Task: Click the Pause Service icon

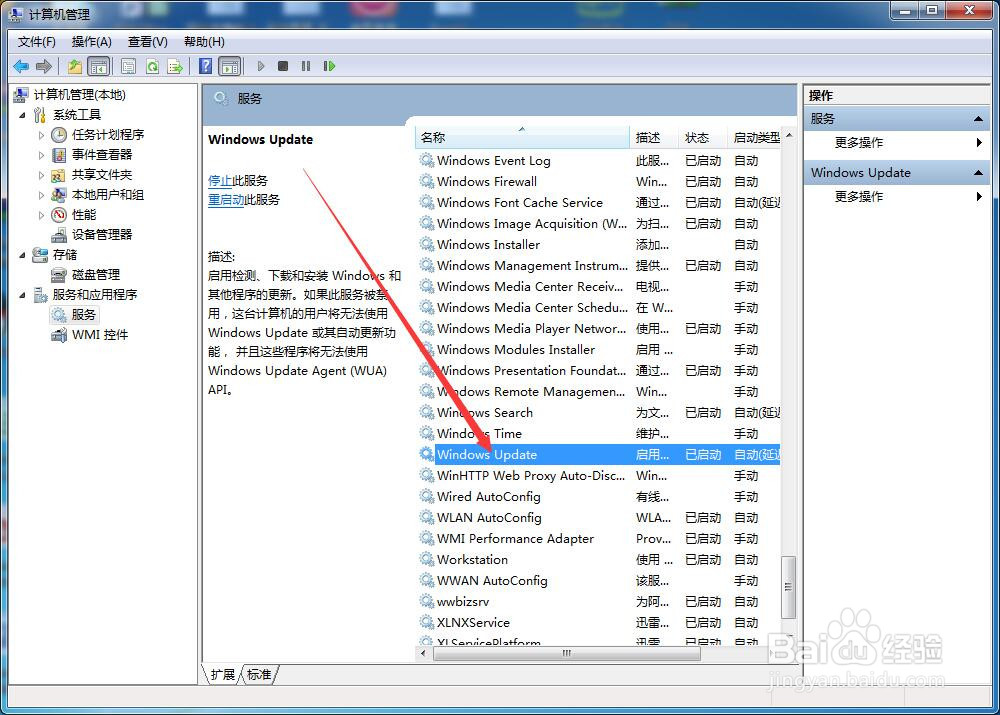Action: 306,66
